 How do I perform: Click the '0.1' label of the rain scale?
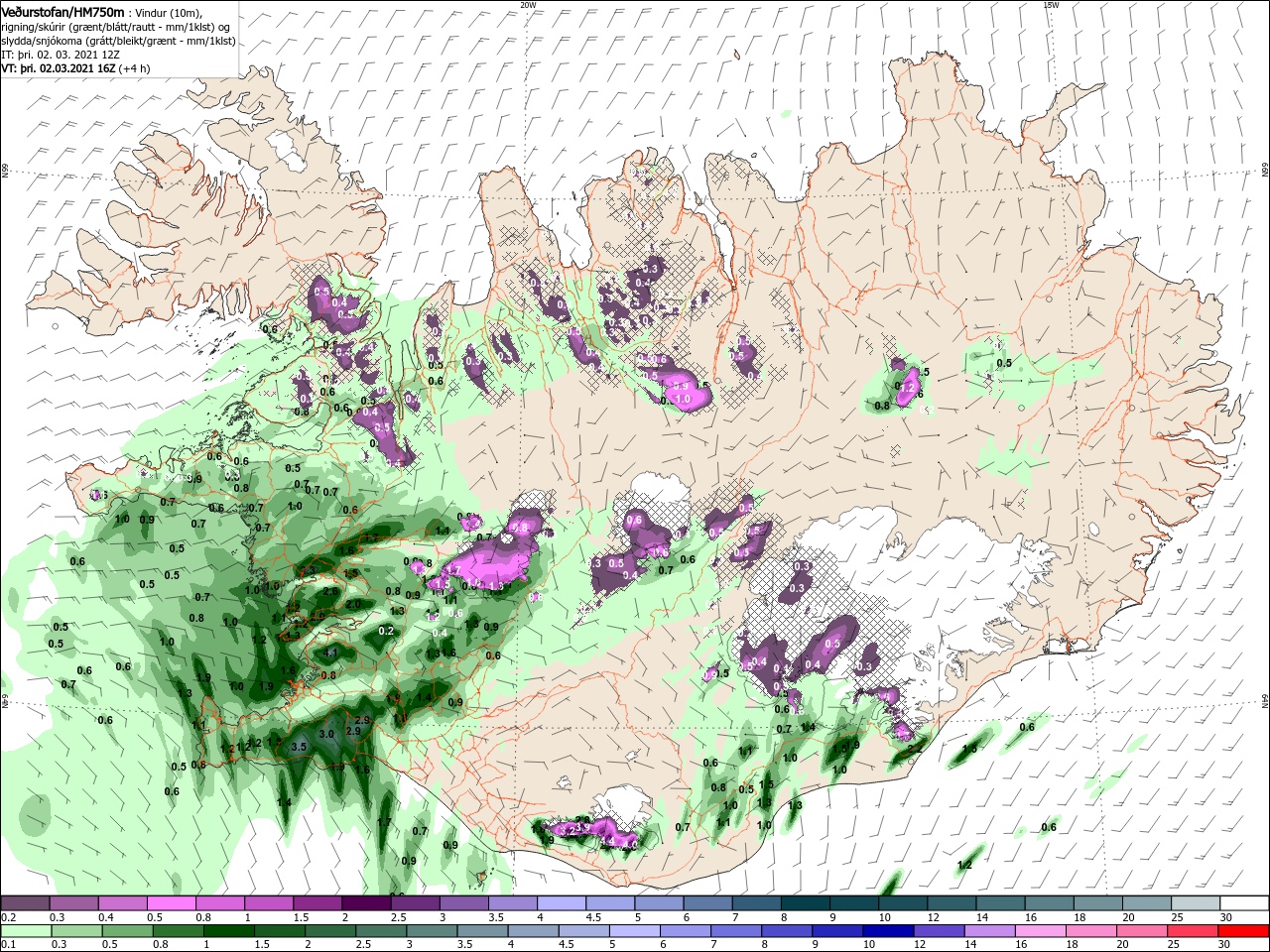pos(8,946)
